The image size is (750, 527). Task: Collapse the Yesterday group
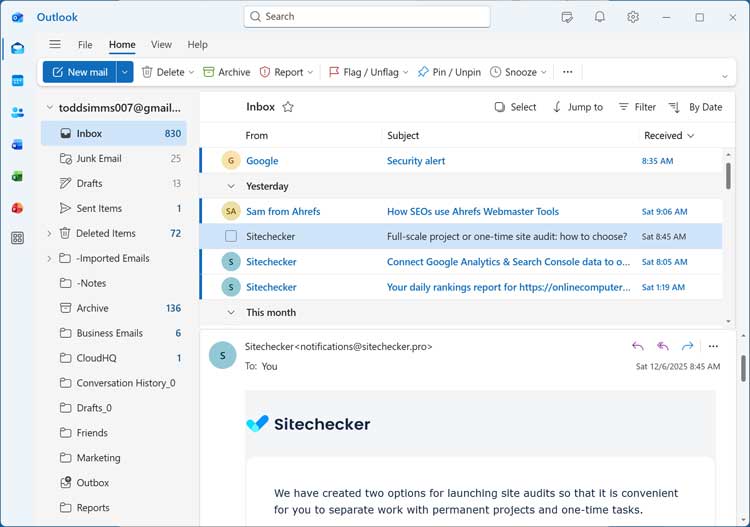[231, 186]
